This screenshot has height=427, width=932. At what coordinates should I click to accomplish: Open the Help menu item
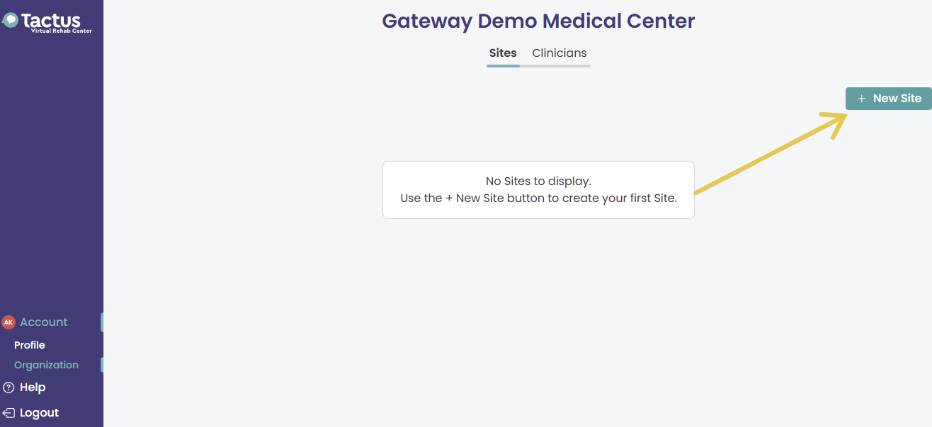tap(33, 388)
